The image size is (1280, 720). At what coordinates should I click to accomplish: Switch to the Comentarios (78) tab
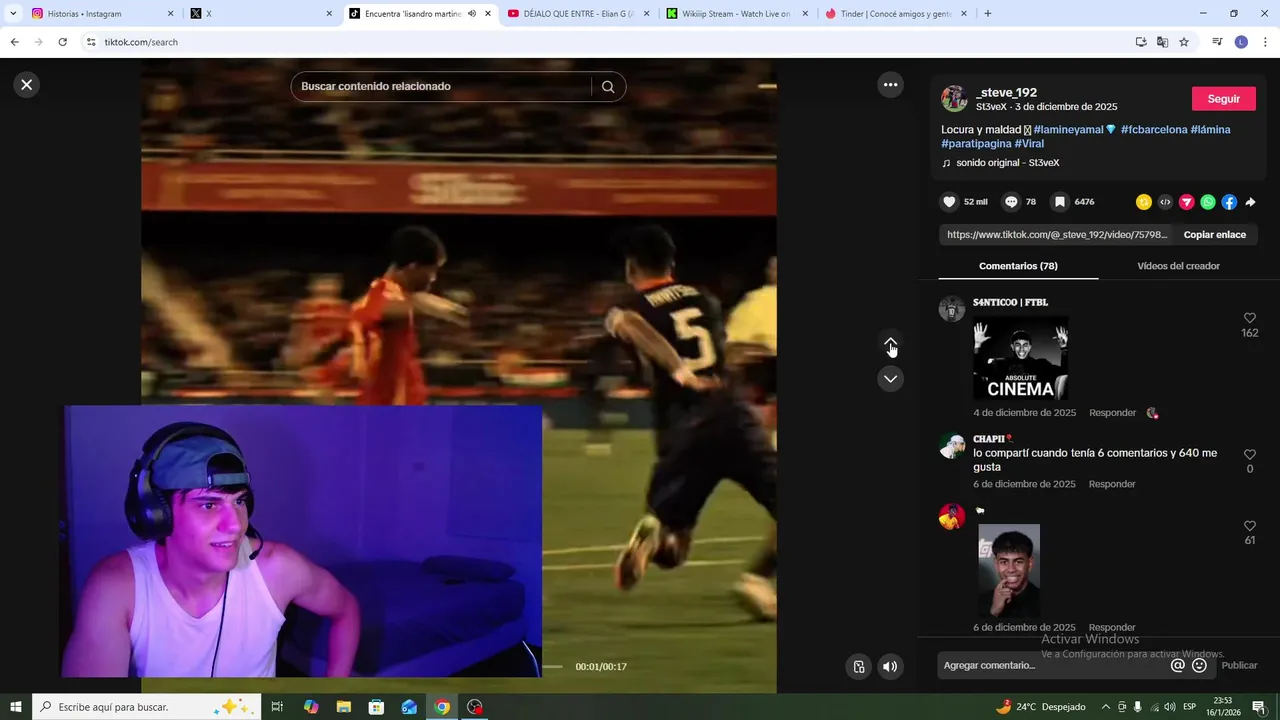(x=1018, y=266)
